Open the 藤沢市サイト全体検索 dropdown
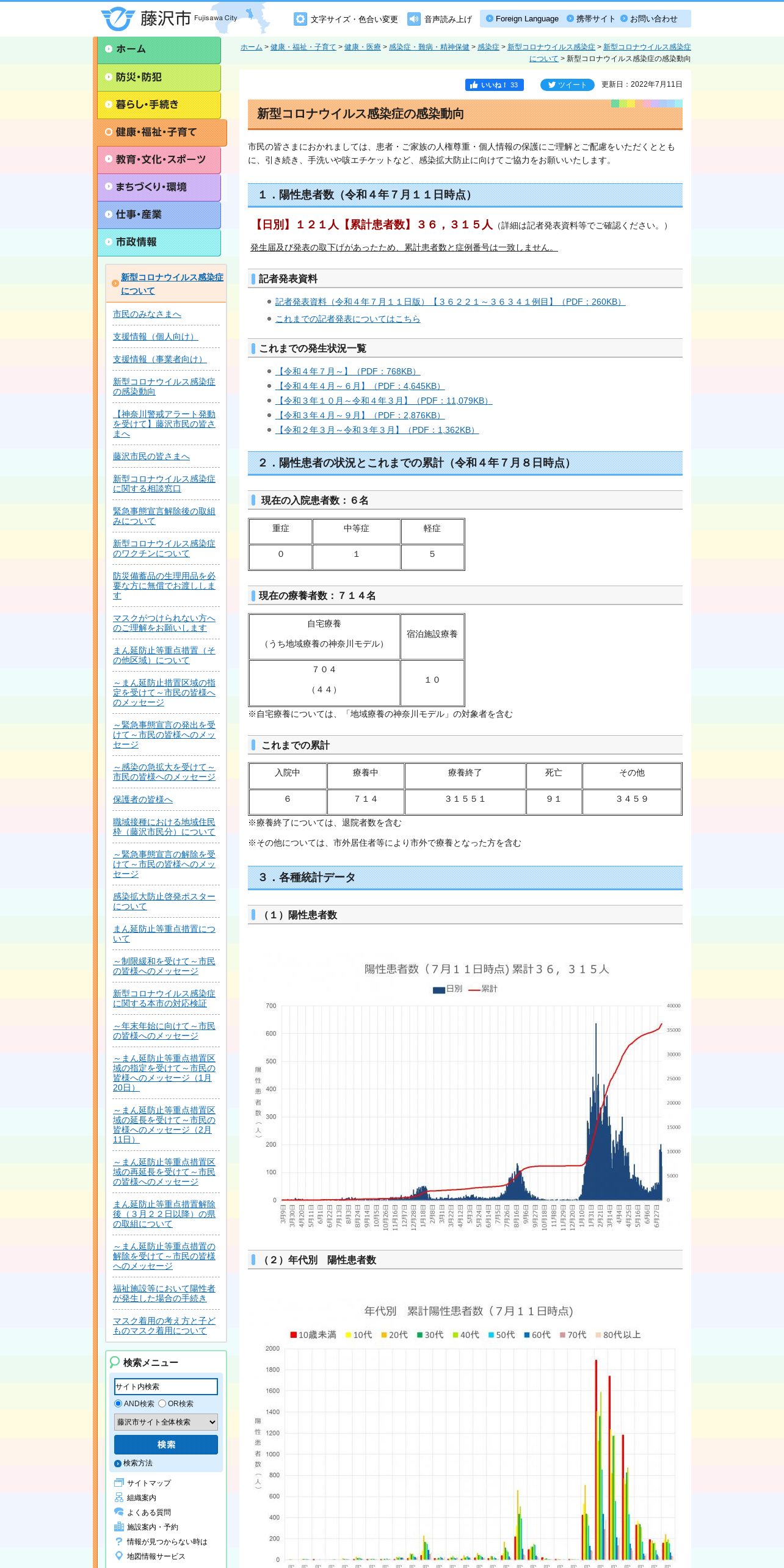The image size is (784, 1568). coord(166,1422)
